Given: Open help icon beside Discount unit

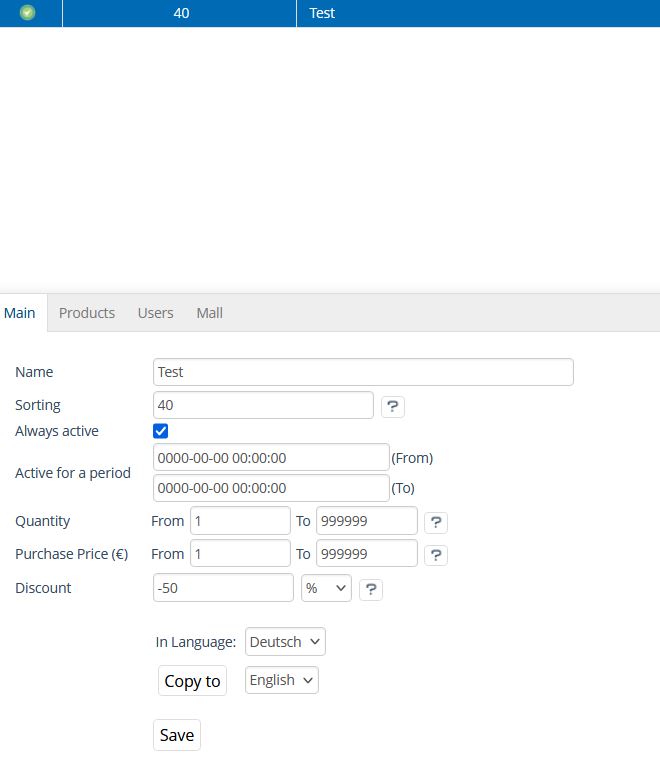Looking at the screenshot, I should pyautogui.click(x=370, y=589).
